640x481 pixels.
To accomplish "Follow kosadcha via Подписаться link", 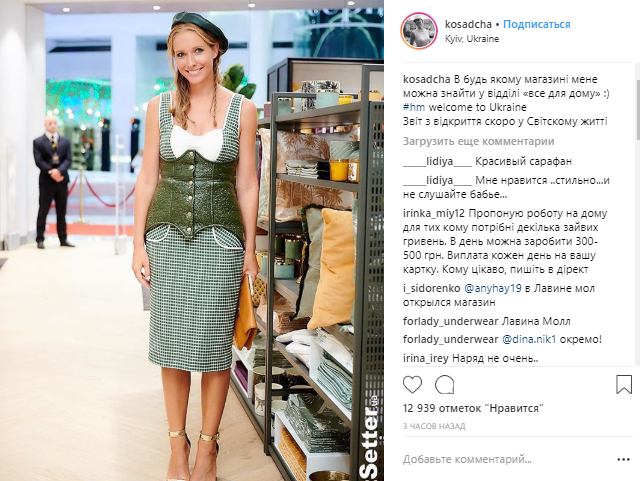I will click(x=536, y=24).
